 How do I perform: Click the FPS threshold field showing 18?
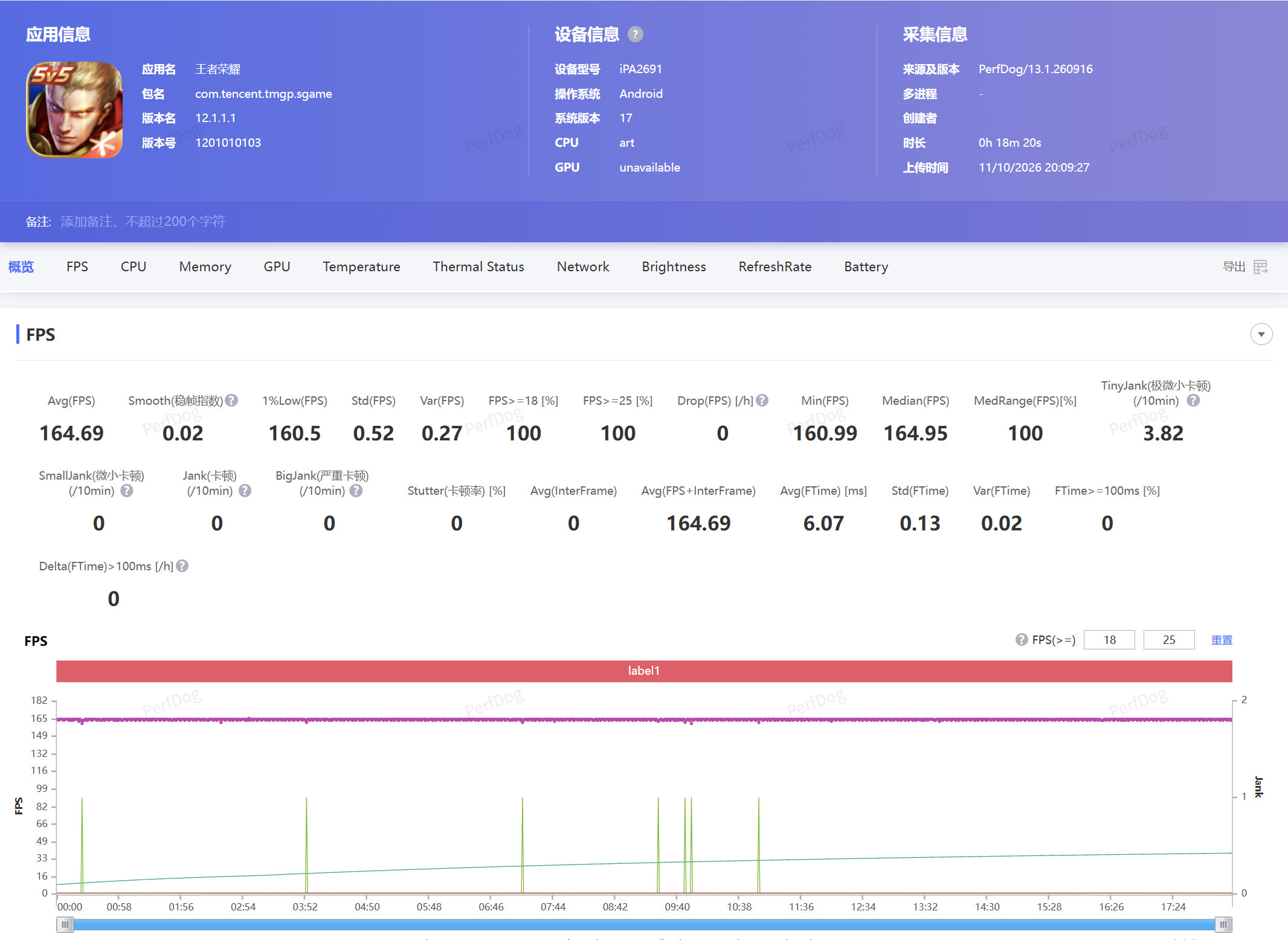click(1109, 640)
